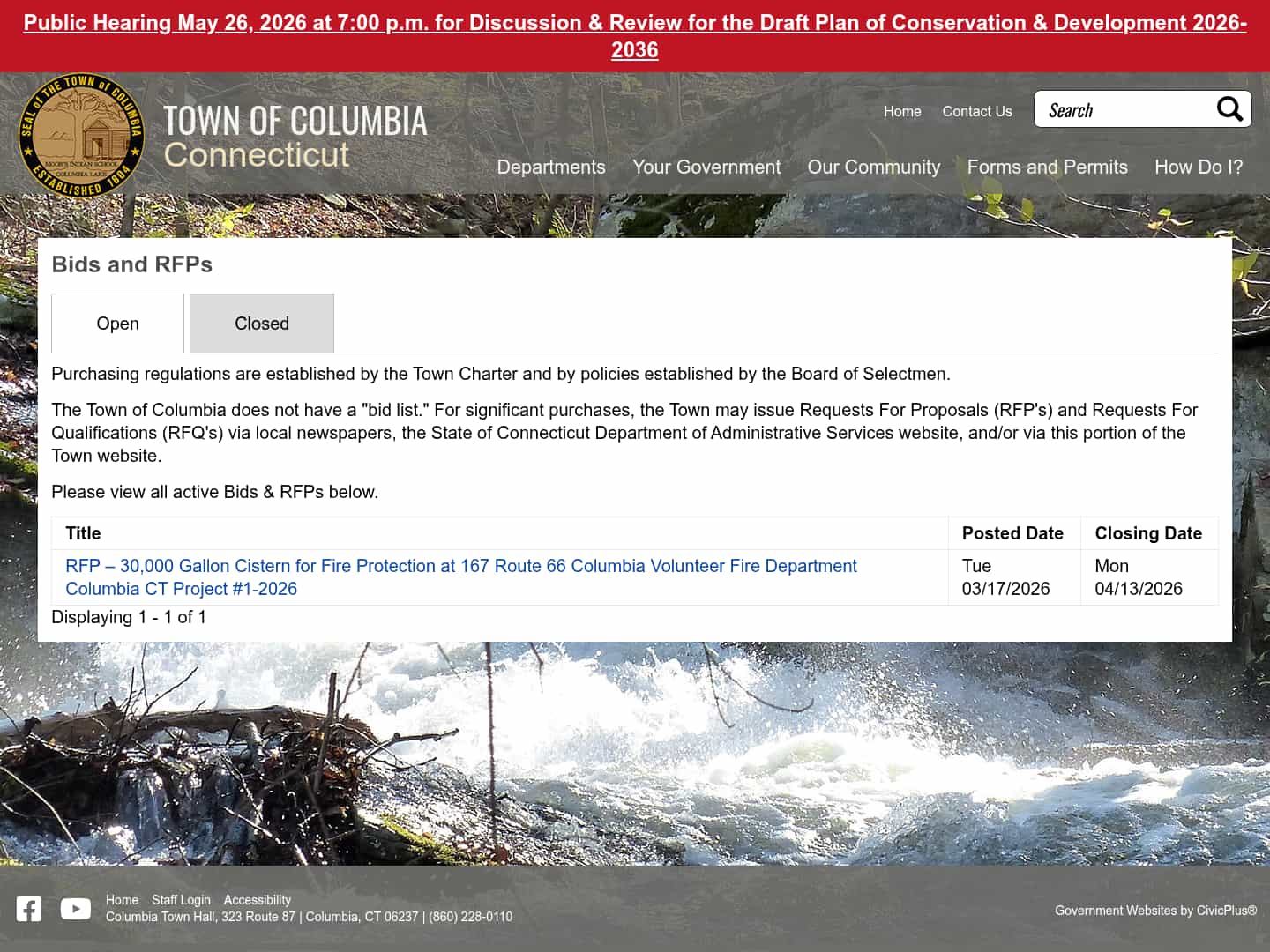Viewport: 1270px width, 952px height.
Task: Select the Open bids tab
Action: [117, 324]
